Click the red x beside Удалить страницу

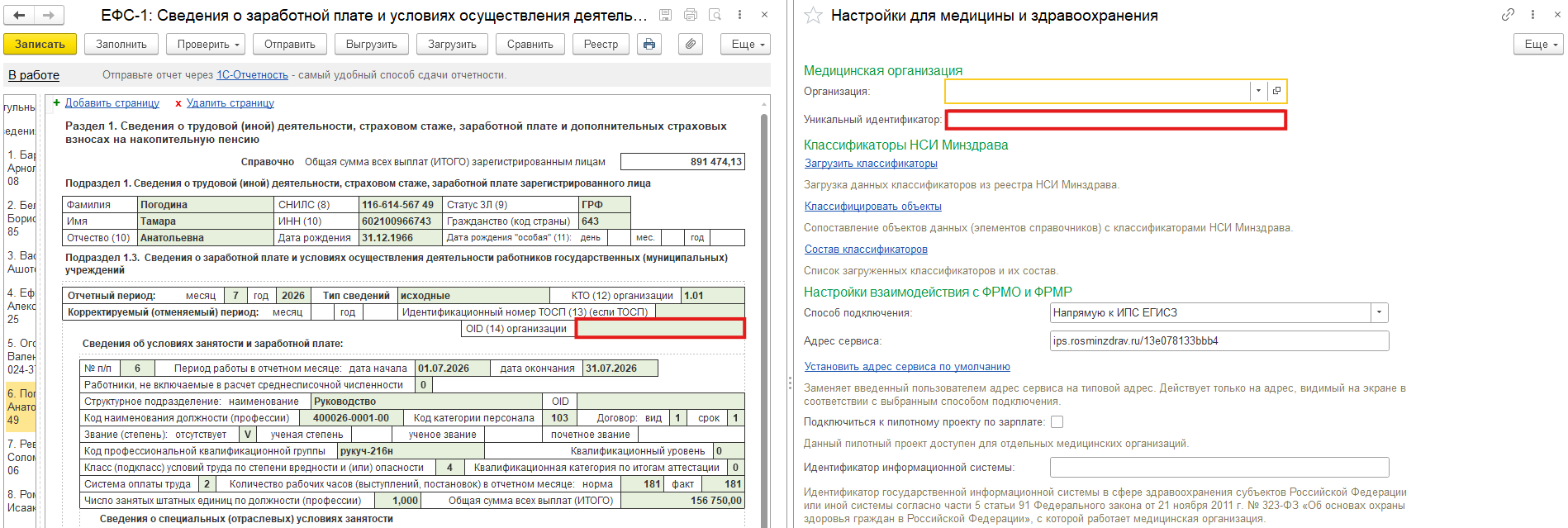point(178,103)
